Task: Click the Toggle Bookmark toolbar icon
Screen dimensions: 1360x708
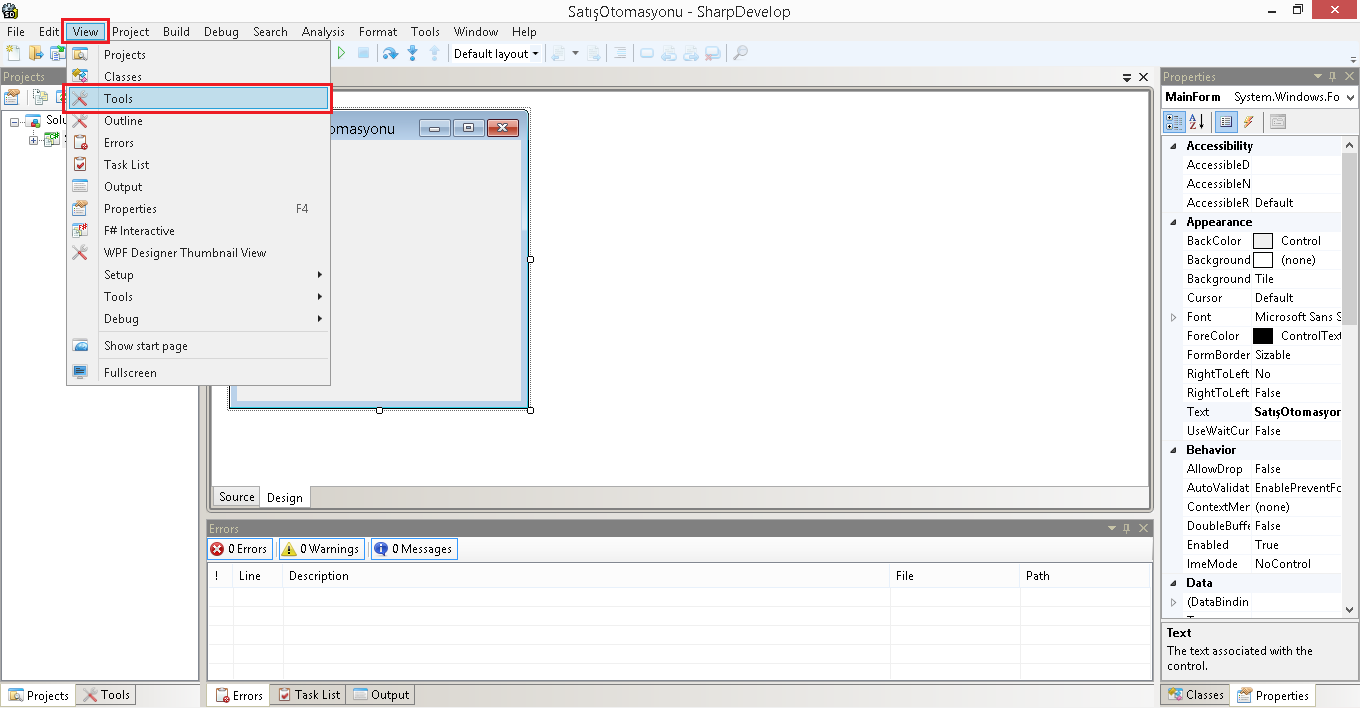Action: [647, 53]
